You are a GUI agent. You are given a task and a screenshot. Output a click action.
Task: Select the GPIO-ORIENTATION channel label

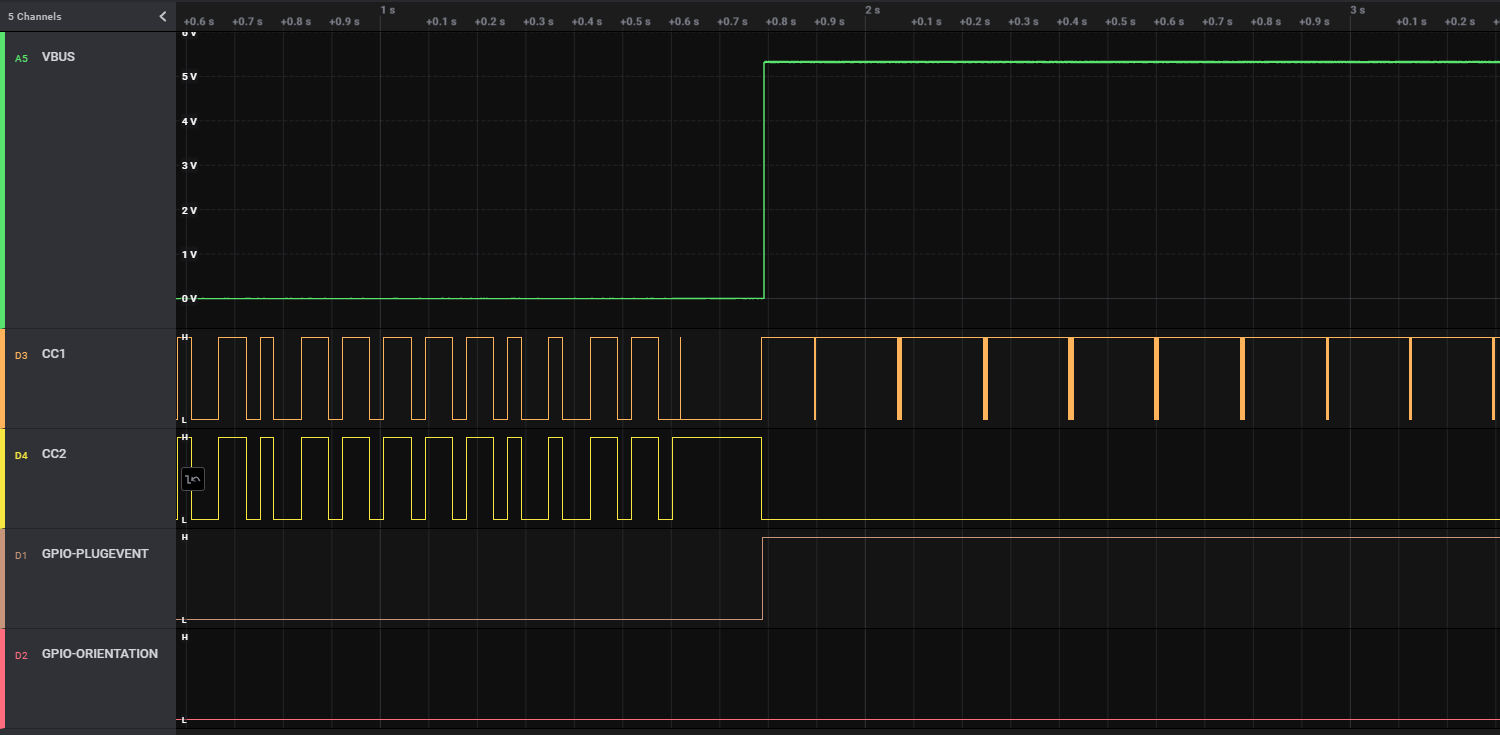pyautogui.click(x=99, y=653)
